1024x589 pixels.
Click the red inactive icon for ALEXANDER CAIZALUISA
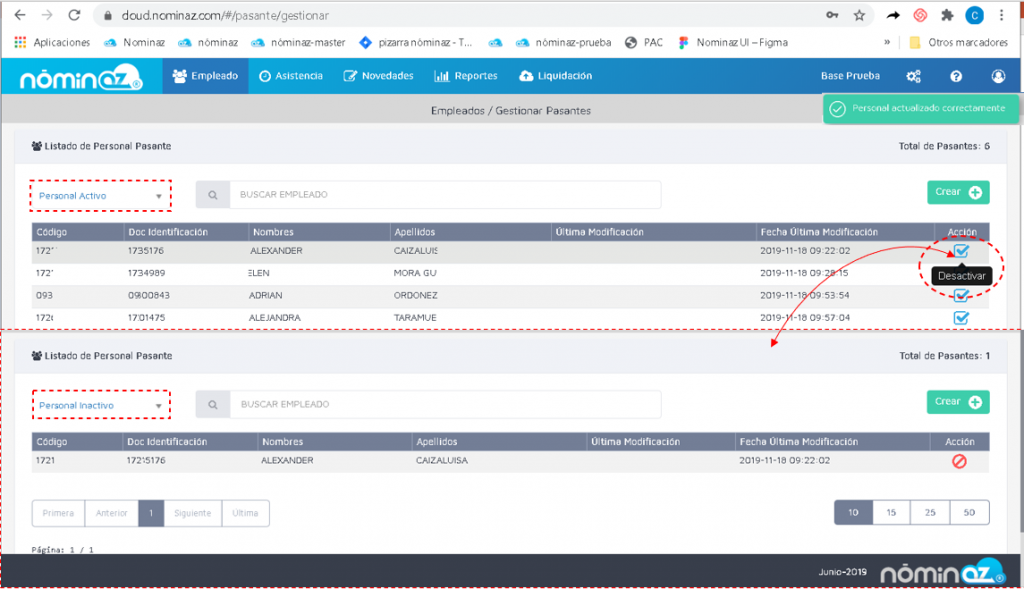click(x=959, y=461)
